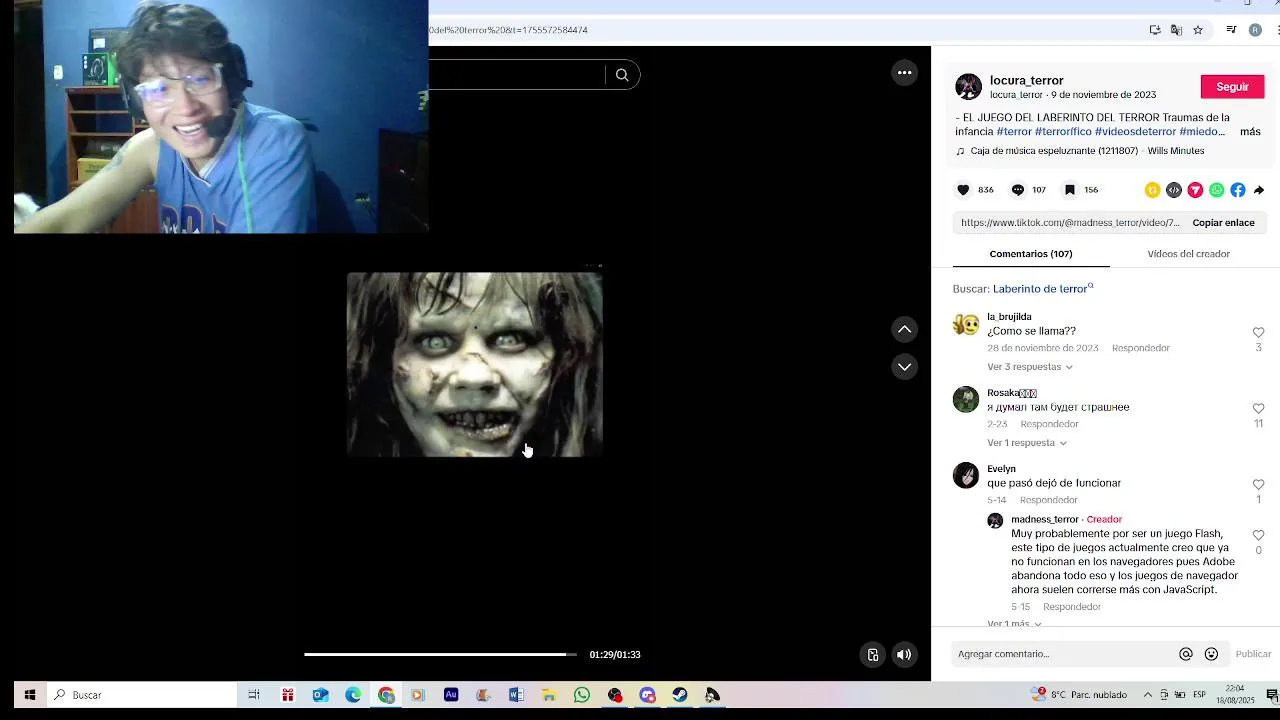Click Publicar to post comment
The width and height of the screenshot is (1280, 720).
click(x=1253, y=654)
